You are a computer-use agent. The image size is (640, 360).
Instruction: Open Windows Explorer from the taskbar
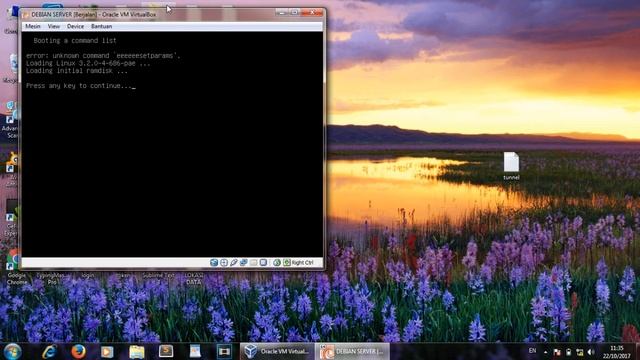click(137, 351)
